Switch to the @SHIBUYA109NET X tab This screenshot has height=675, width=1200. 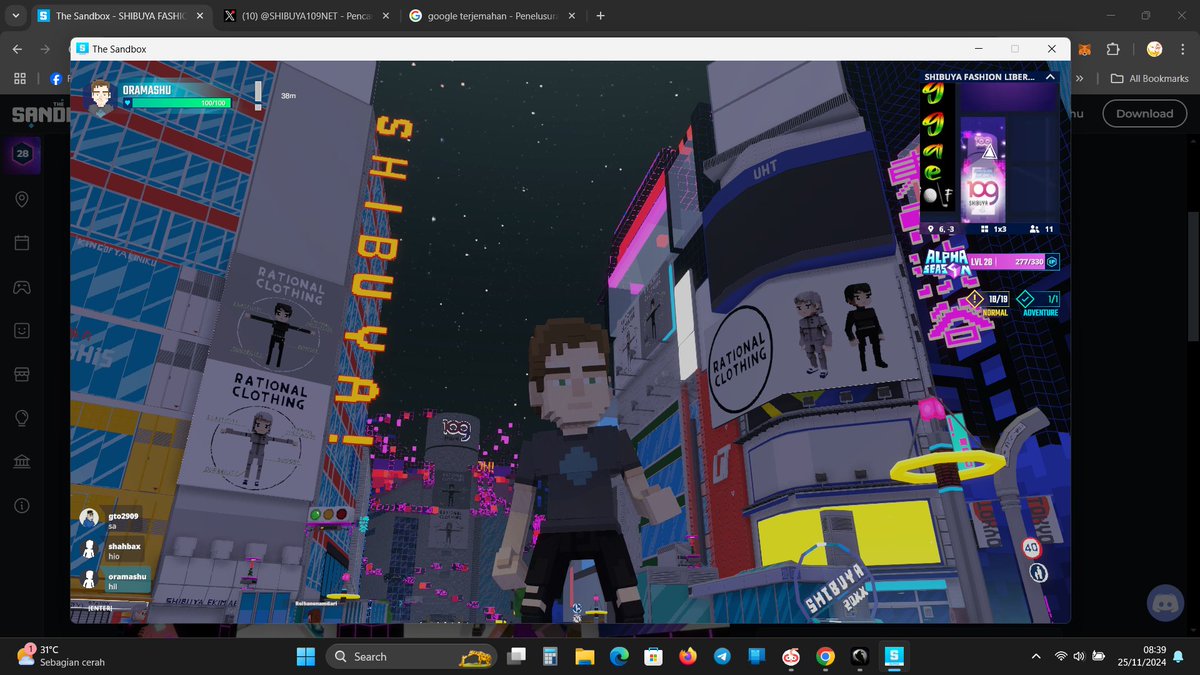click(305, 16)
